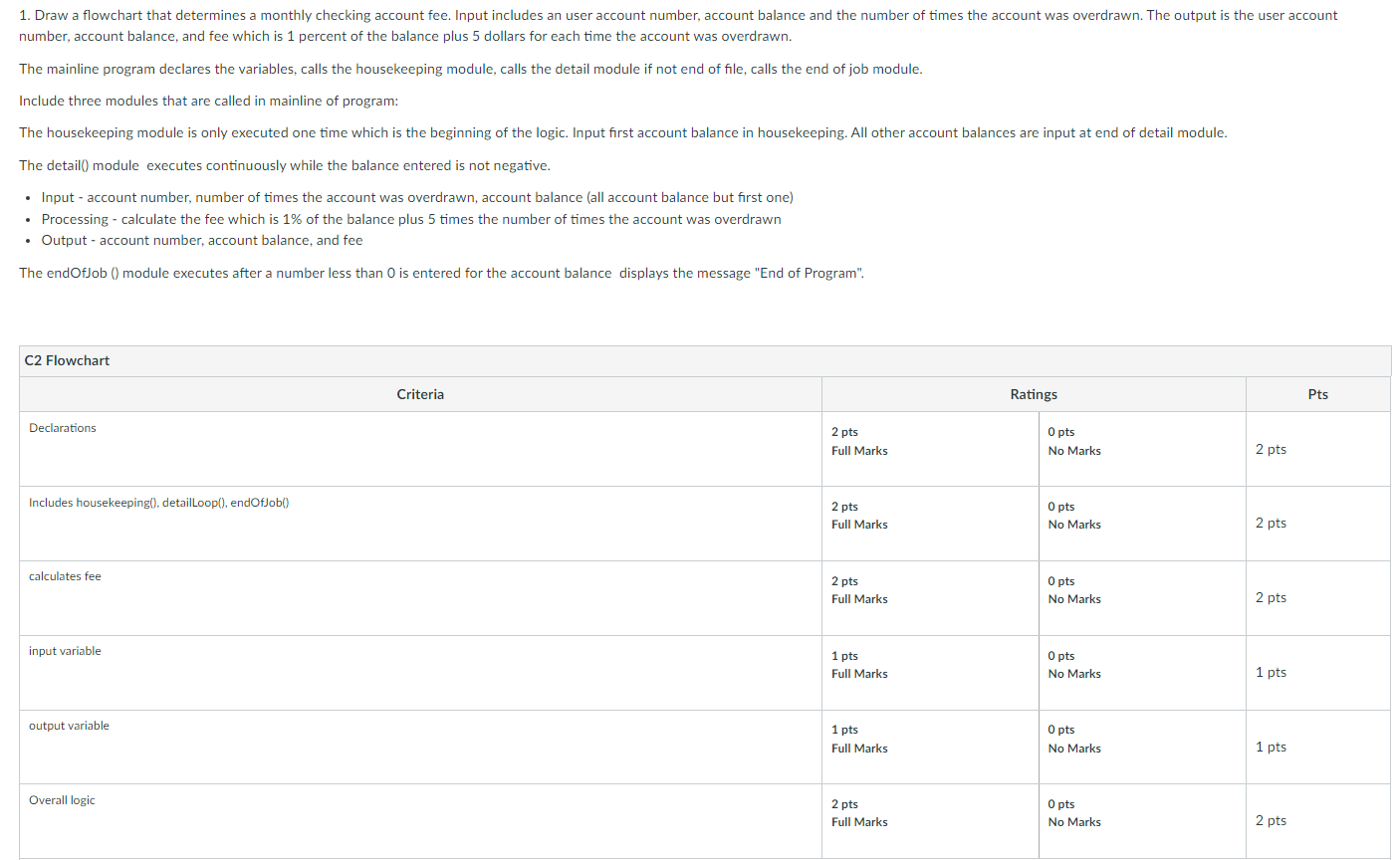This screenshot has width=1400, height=860.
Task: Select the 'output variable' criterion
Action: 69,726
